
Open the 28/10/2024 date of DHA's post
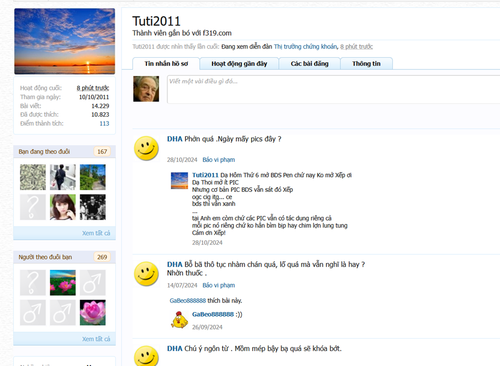(182, 160)
